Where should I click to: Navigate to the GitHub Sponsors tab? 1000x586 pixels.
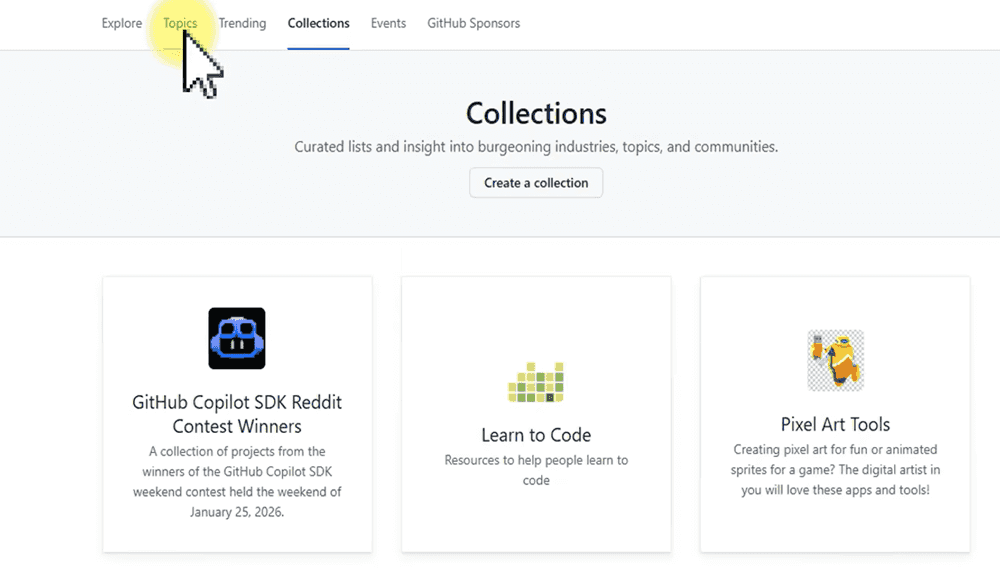473,23
